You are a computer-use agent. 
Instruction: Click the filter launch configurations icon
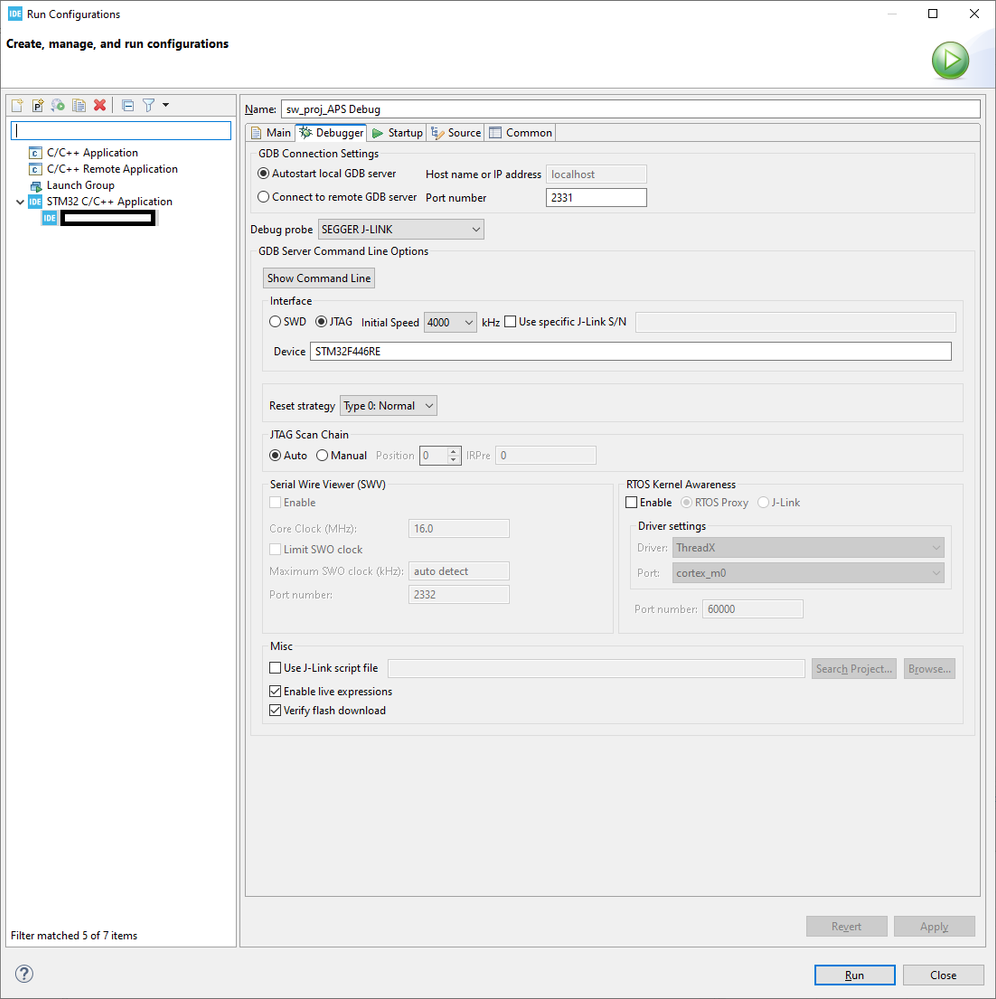148,105
